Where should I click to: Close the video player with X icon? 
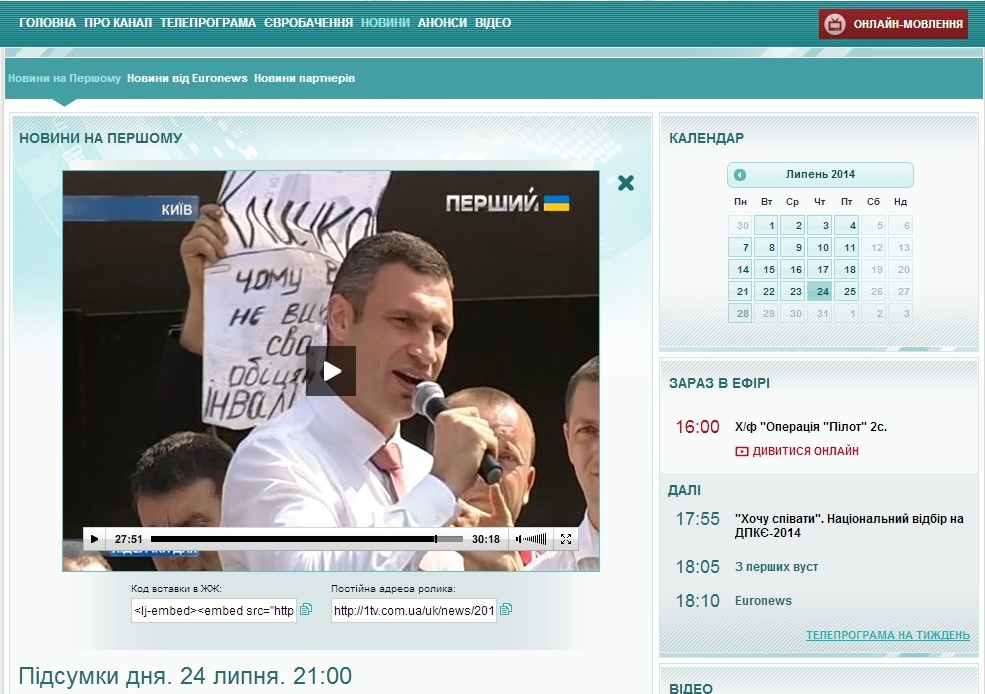pos(626,183)
